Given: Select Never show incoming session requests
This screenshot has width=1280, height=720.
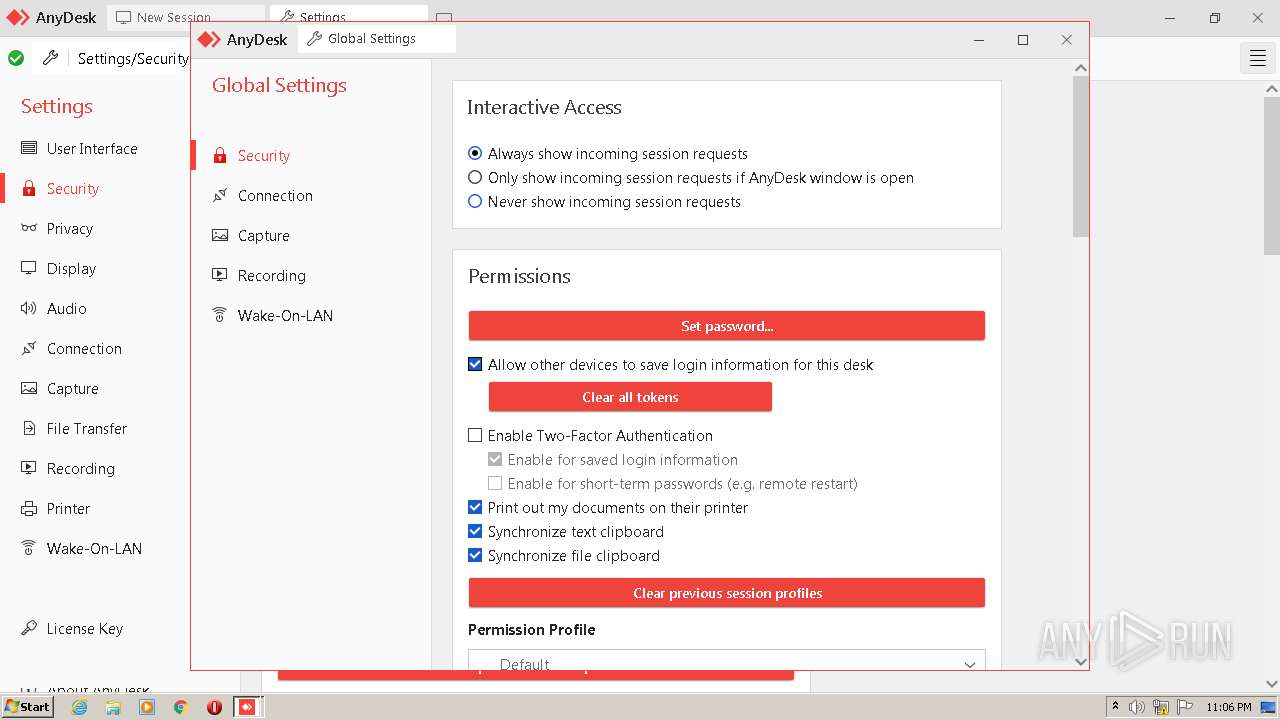Looking at the screenshot, I should (x=475, y=201).
